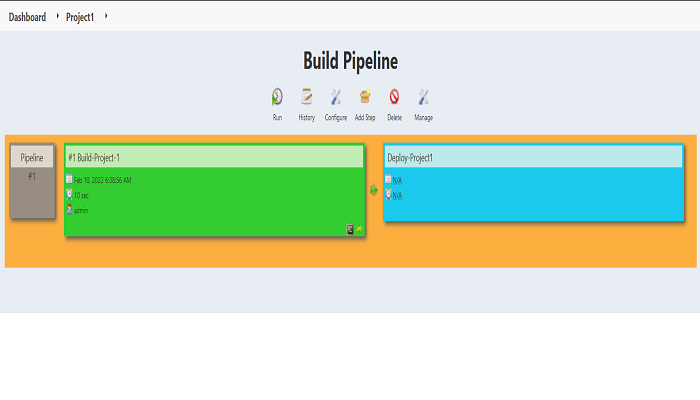The height and width of the screenshot is (400, 700).
Task: Go to the Dashboard breadcrumb link
Action: [27, 17]
